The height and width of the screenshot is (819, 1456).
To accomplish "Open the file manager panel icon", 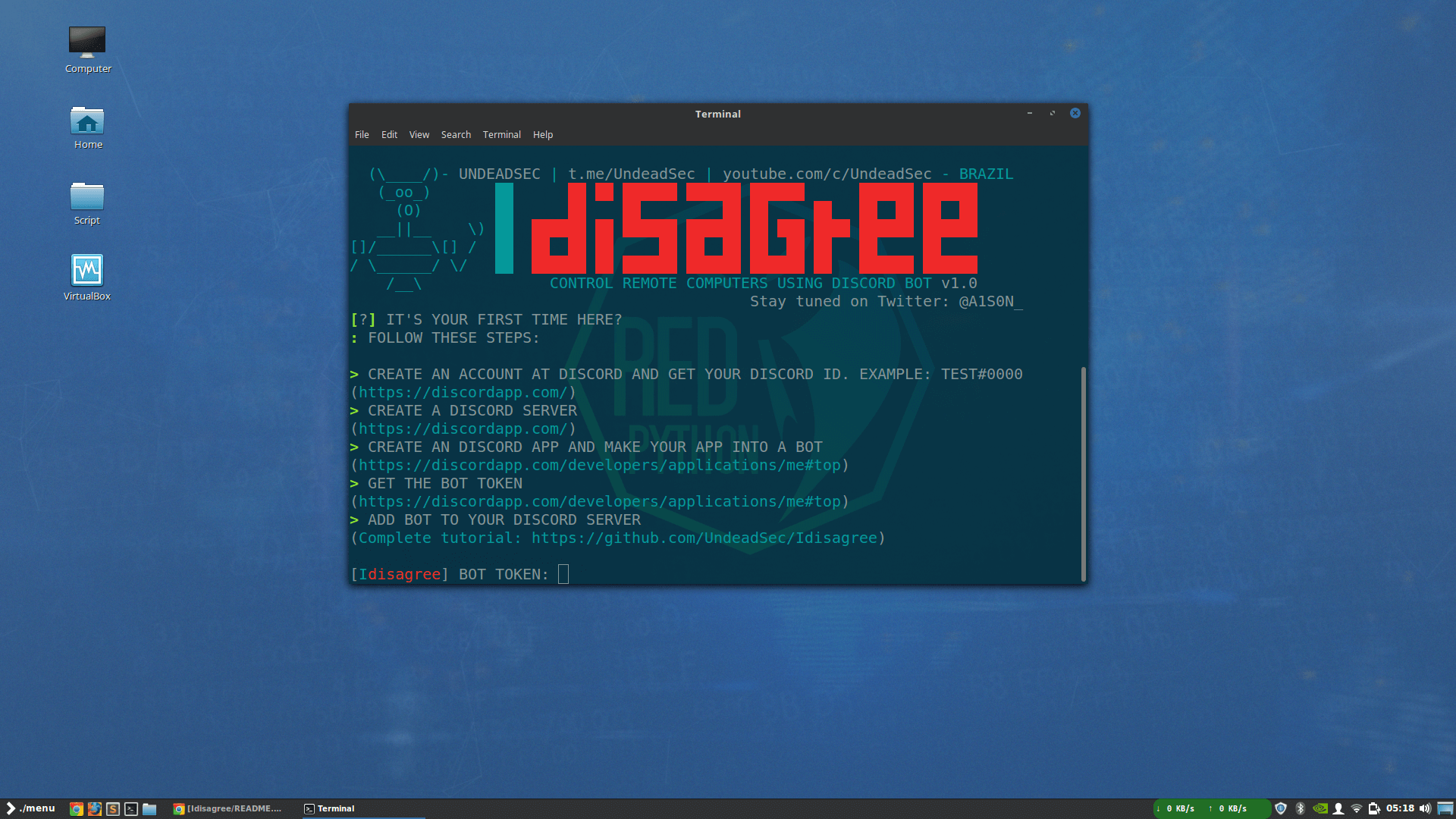I will pyautogui.click(x=149, y=808).
